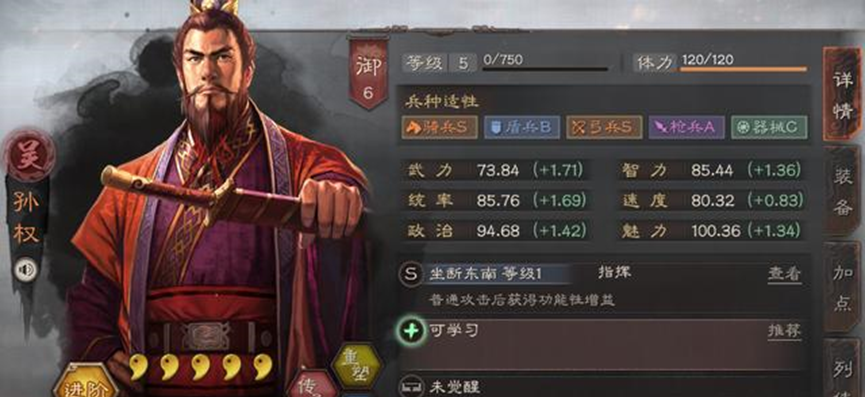Click 推荐 recommended skills link
865x397 pixels.
(784, 331)
